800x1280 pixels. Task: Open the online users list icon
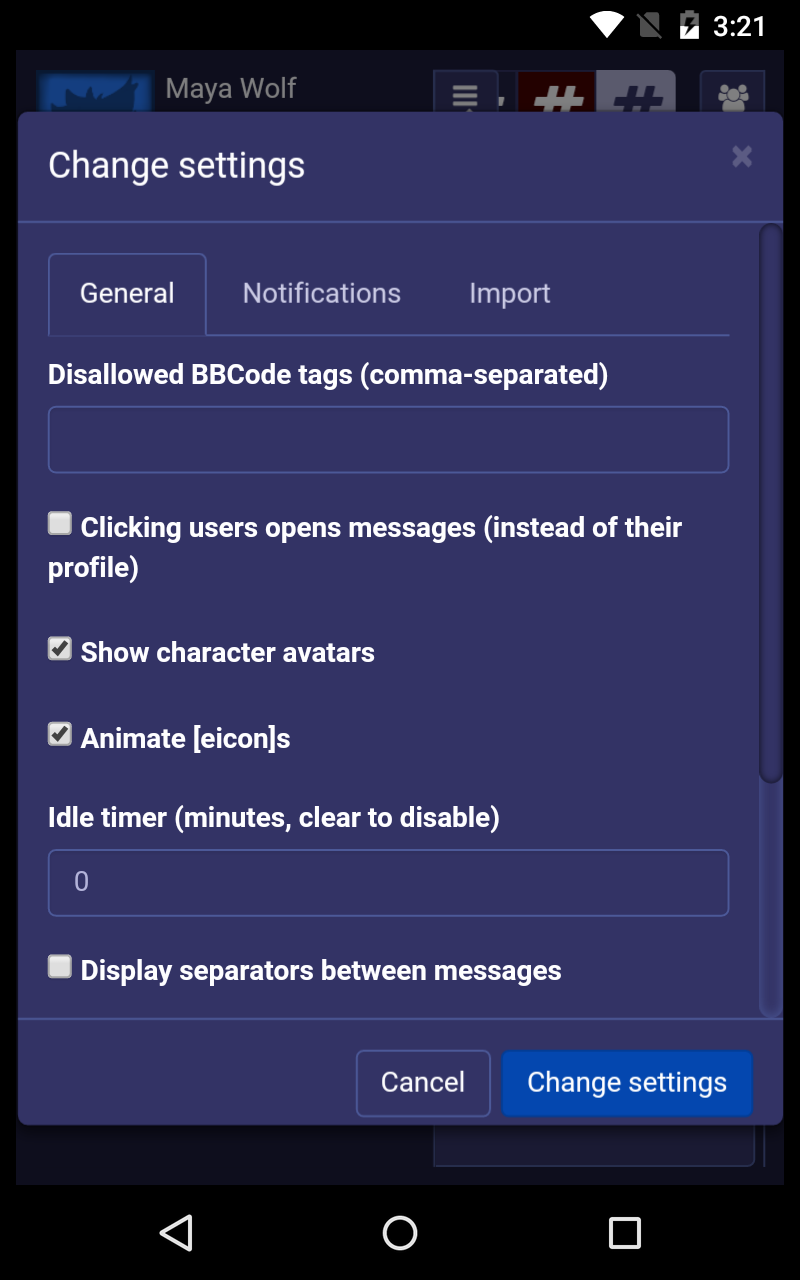click(733, 97)
